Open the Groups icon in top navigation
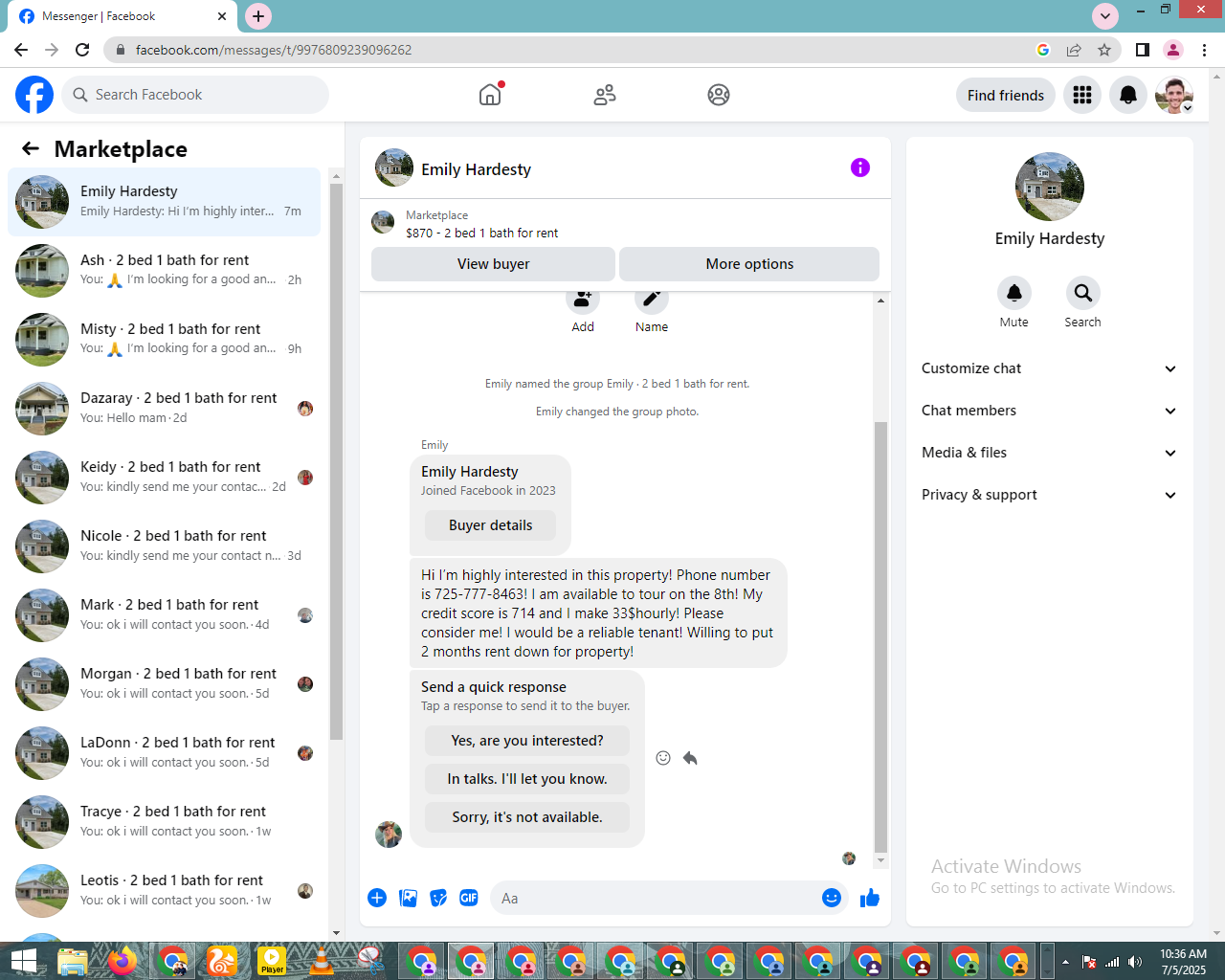 tap(719, 95)
